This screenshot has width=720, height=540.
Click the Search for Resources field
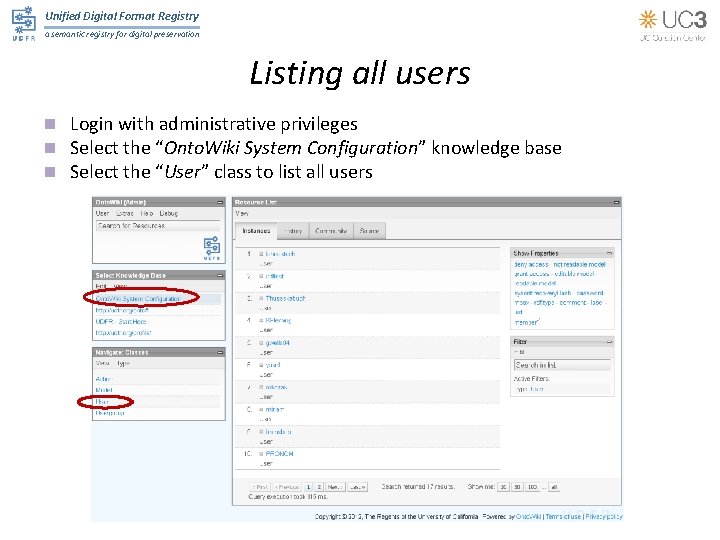[158, 226]
